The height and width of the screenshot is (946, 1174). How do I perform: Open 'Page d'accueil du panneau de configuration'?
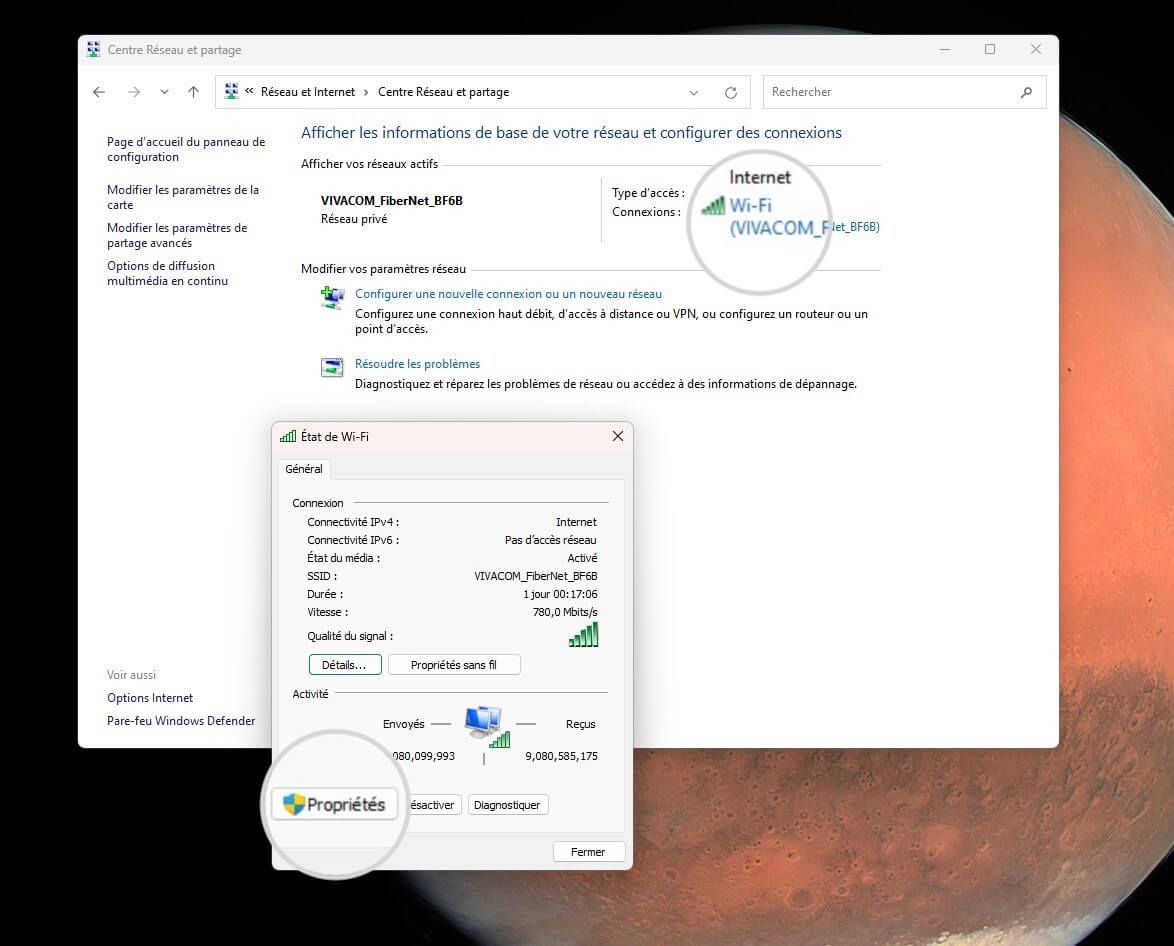pyautogui.click(x=186, y=149)
